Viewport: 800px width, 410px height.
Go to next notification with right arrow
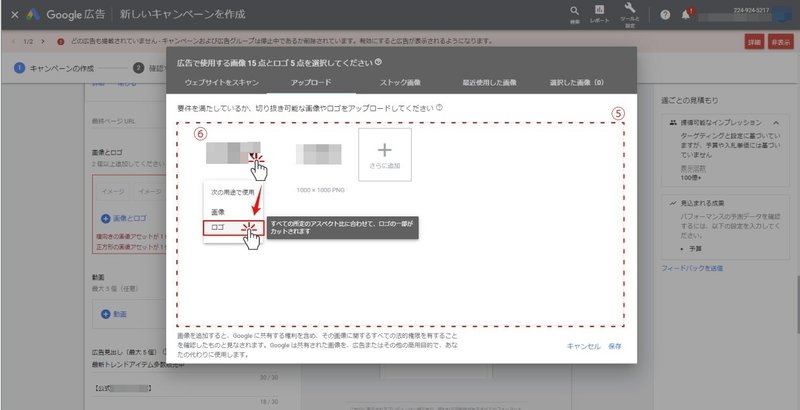(x=43, y=41)
